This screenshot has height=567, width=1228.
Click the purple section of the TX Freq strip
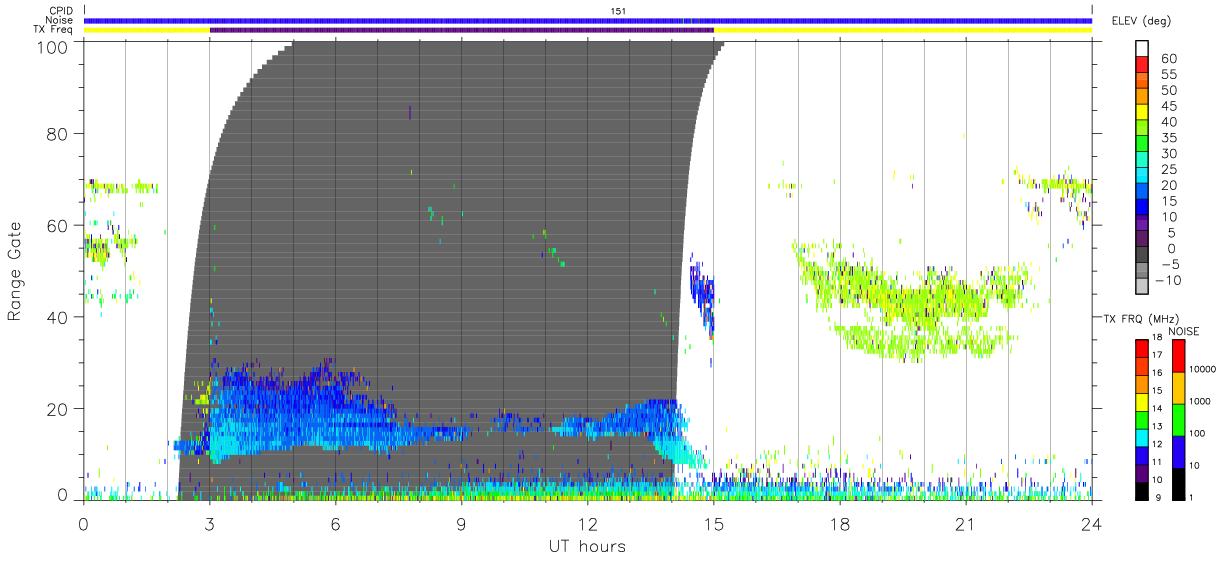click(462, 30)
